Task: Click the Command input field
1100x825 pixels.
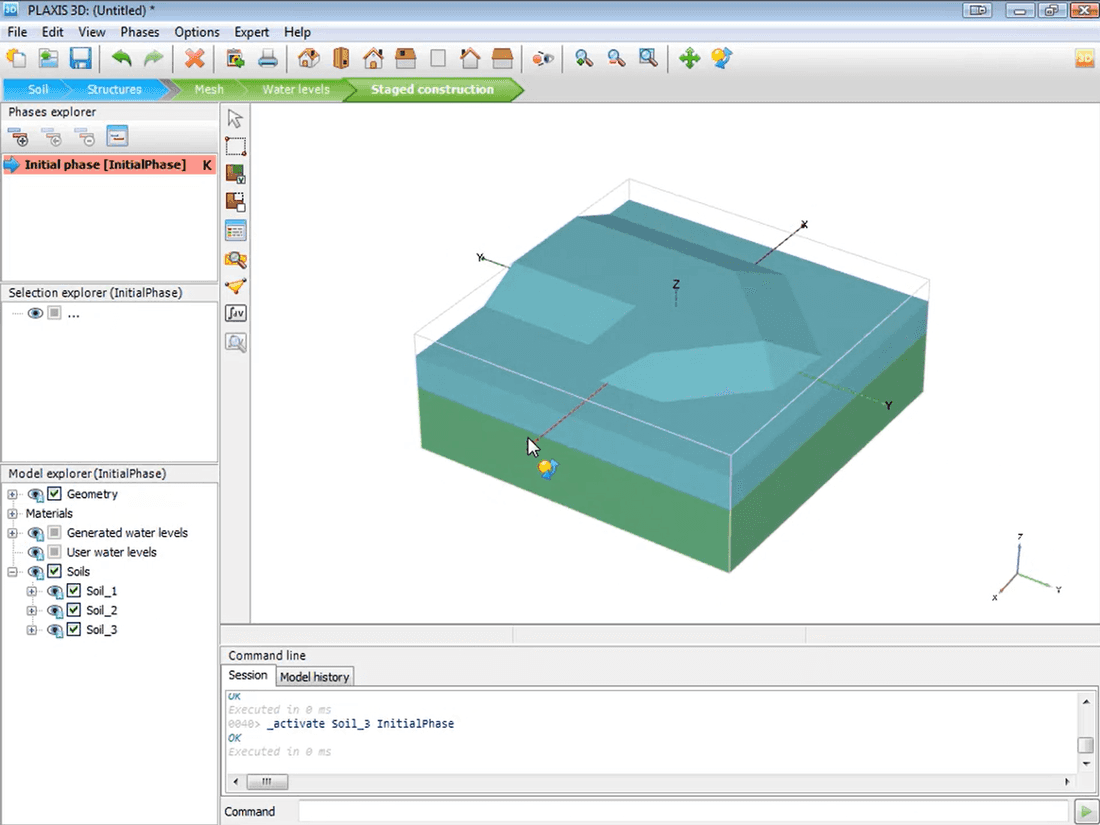Action: 683,812
